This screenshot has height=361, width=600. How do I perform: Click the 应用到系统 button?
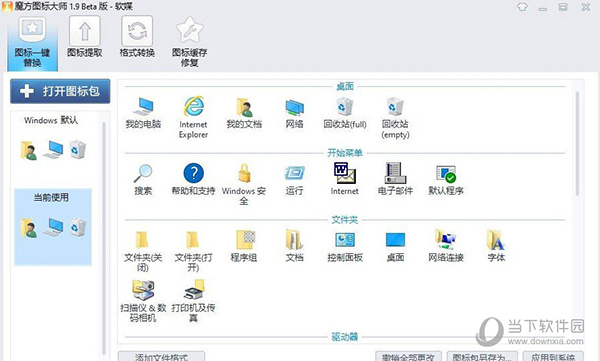click(x=553, y=356)
